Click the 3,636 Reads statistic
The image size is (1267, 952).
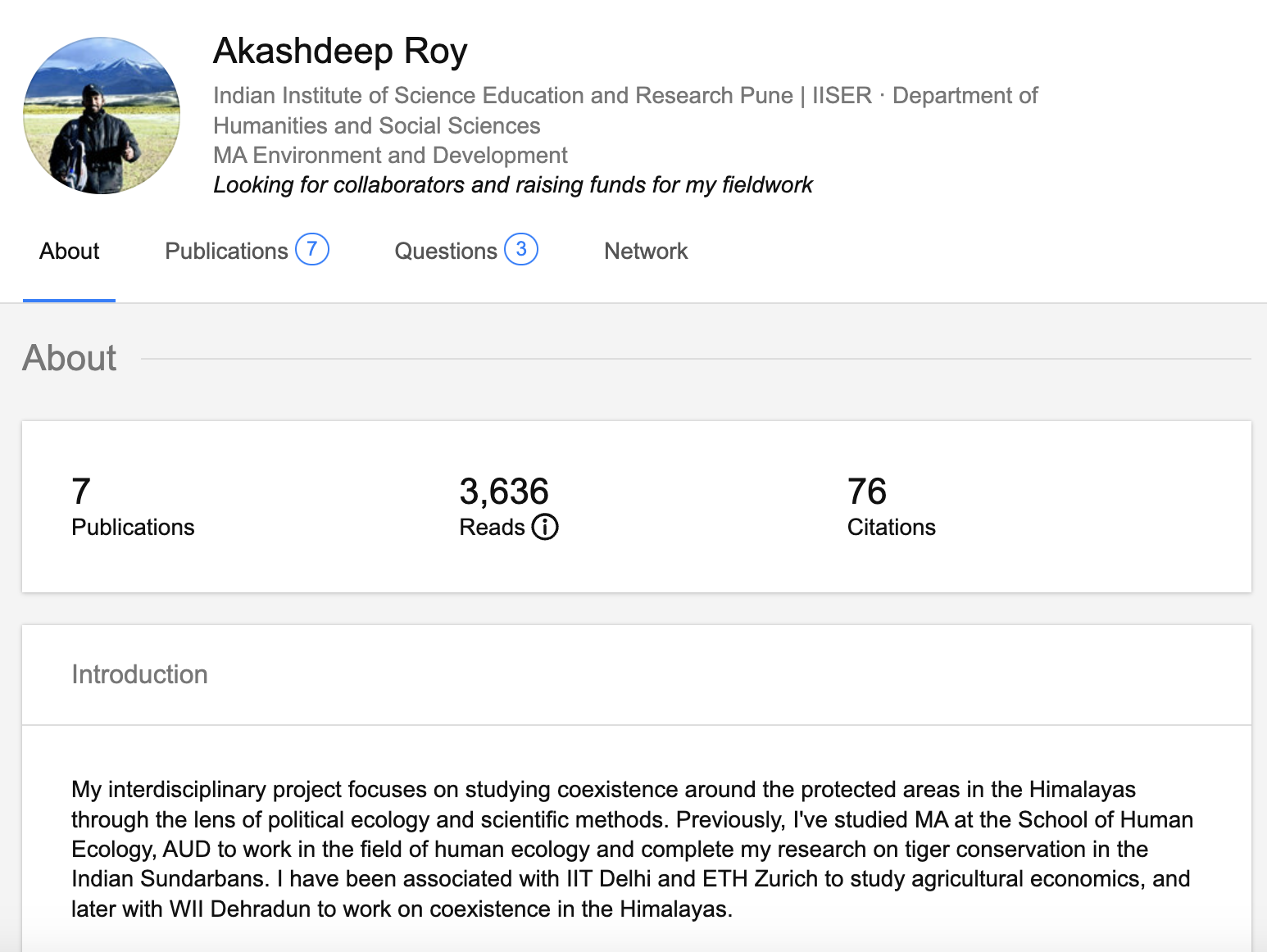pyautogui.click(x=508, y=507)
